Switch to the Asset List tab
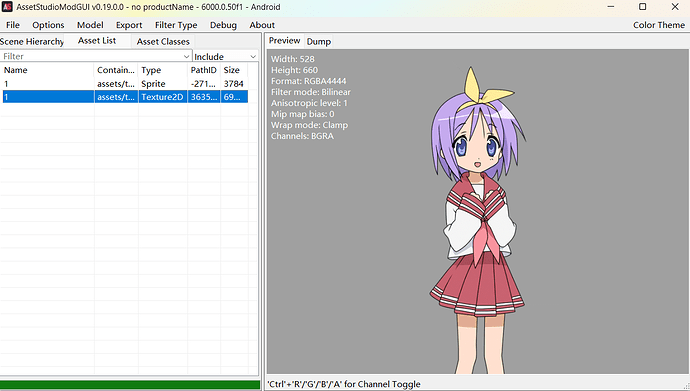 (x=97, y=40)
